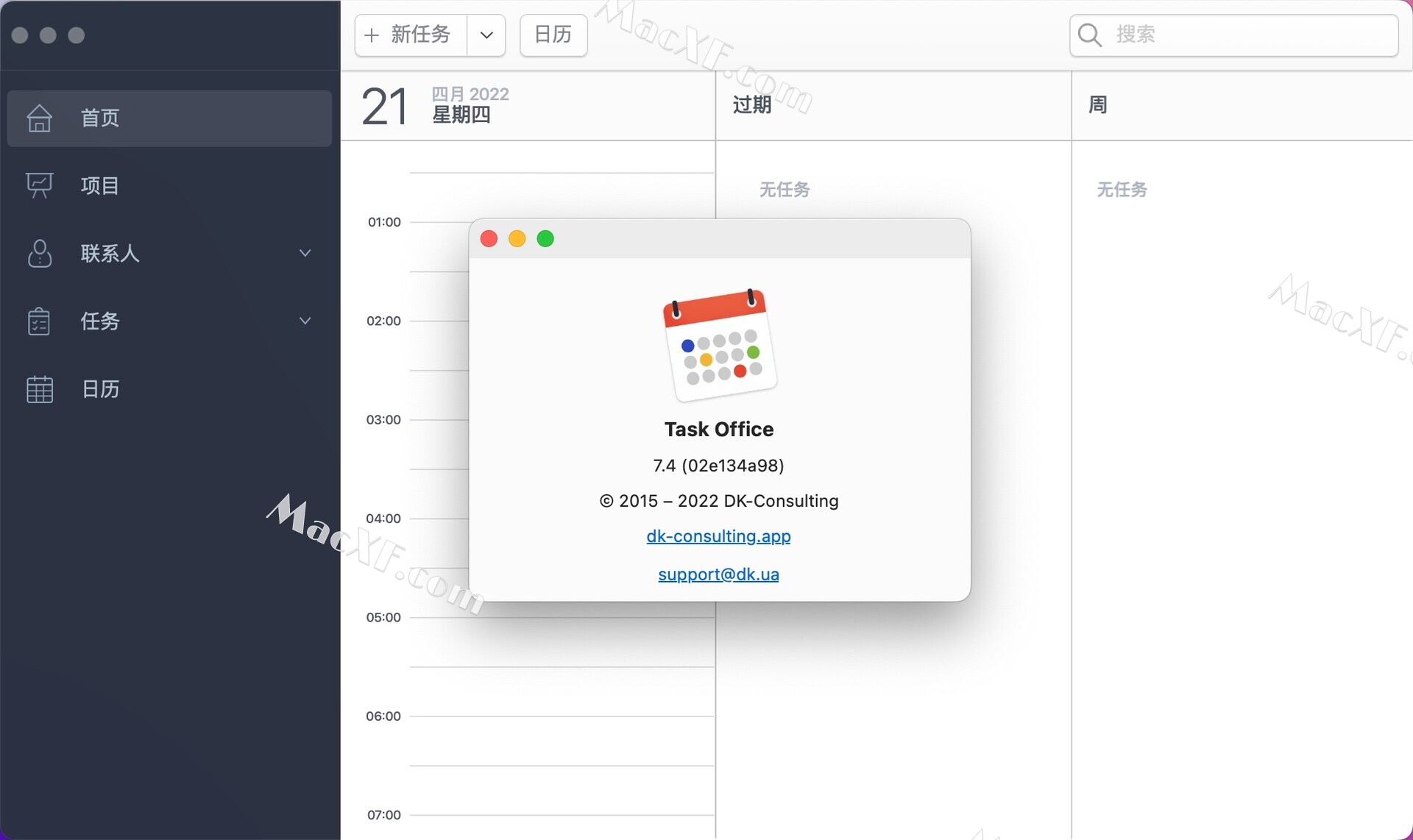Go to 首页 in the sidebar
Screen dimensions: 1413x840
169,118
